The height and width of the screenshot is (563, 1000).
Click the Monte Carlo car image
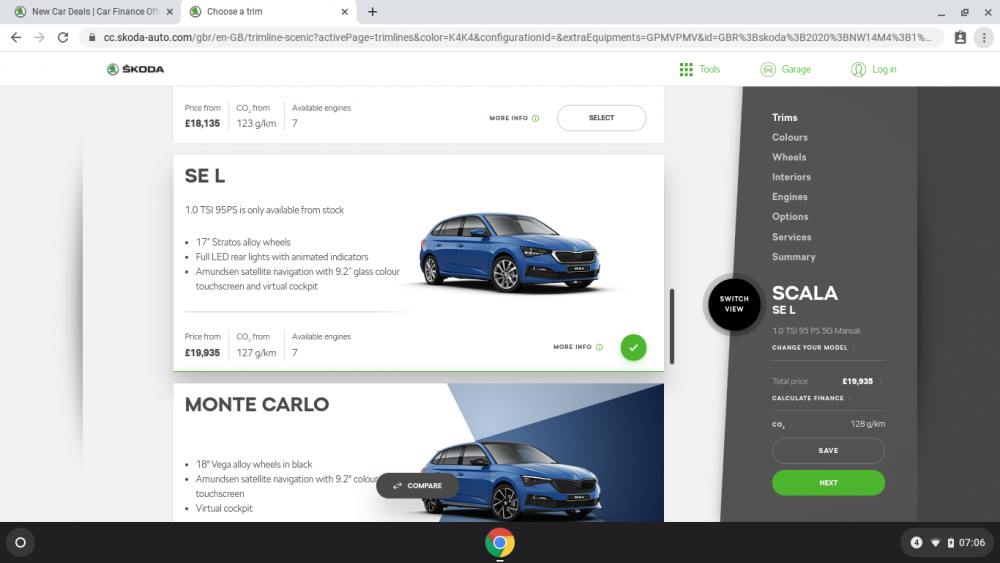tap(510, 481)
